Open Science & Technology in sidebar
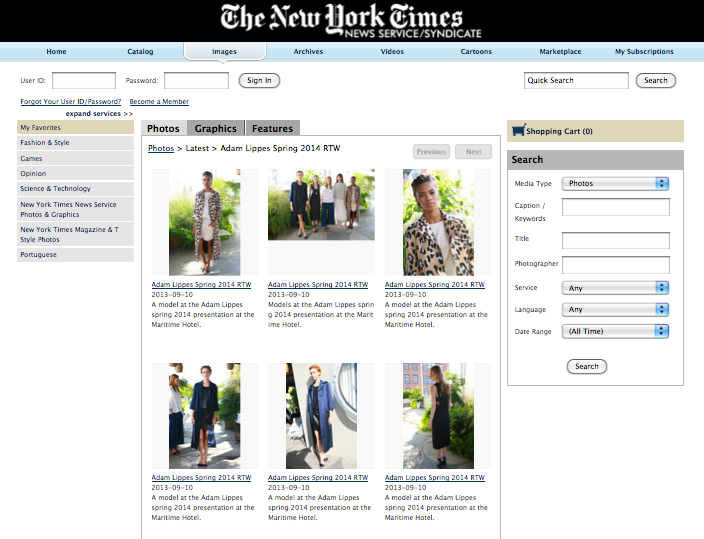704x539 pixels. pos(75,189)
